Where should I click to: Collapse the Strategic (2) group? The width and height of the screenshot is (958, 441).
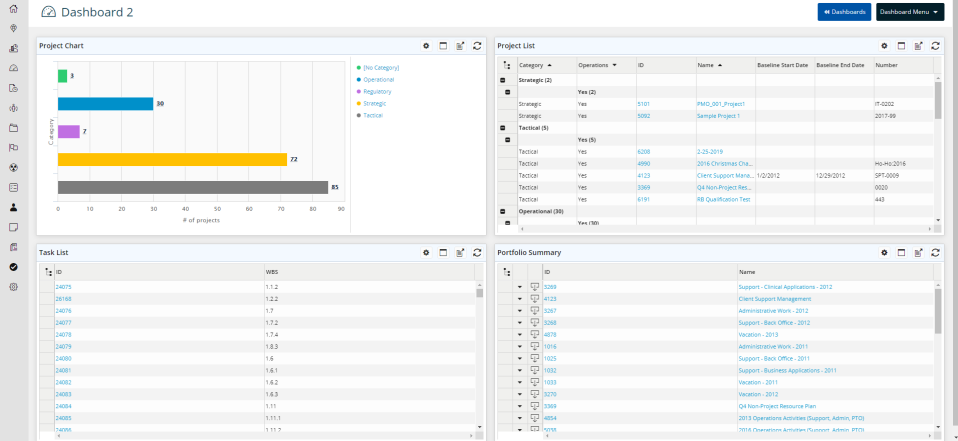[x=502, y=79]
